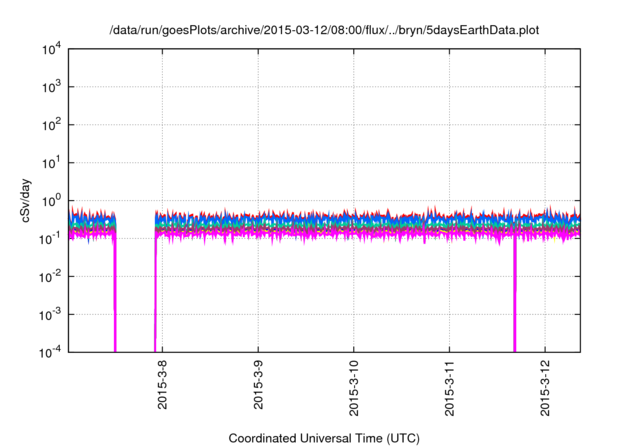Click the 10^2 y-axis tick label

(x=52, y=124)
